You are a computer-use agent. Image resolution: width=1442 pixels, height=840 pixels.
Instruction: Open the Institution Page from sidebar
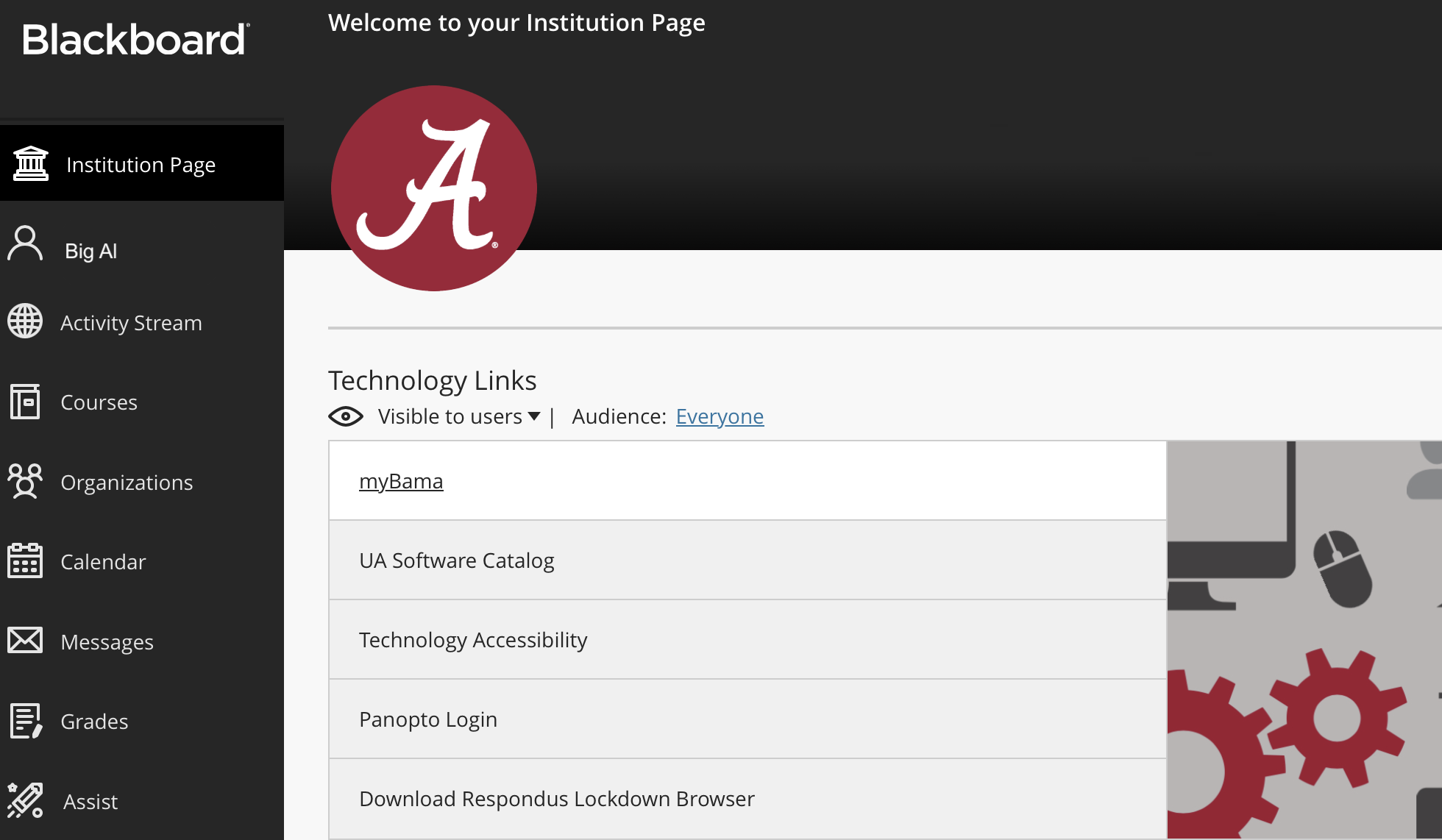141,164
